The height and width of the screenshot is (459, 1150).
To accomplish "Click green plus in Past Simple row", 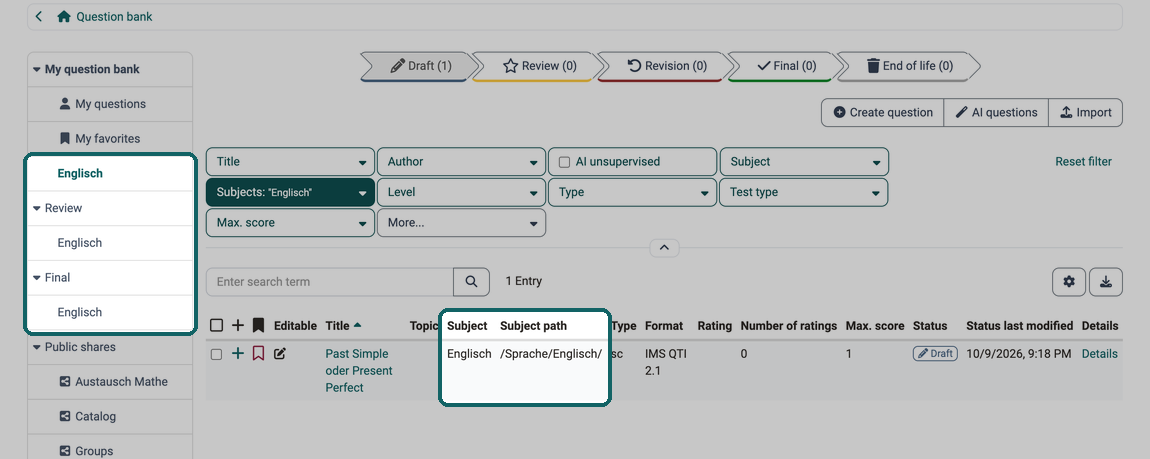I will pos(238,353).
